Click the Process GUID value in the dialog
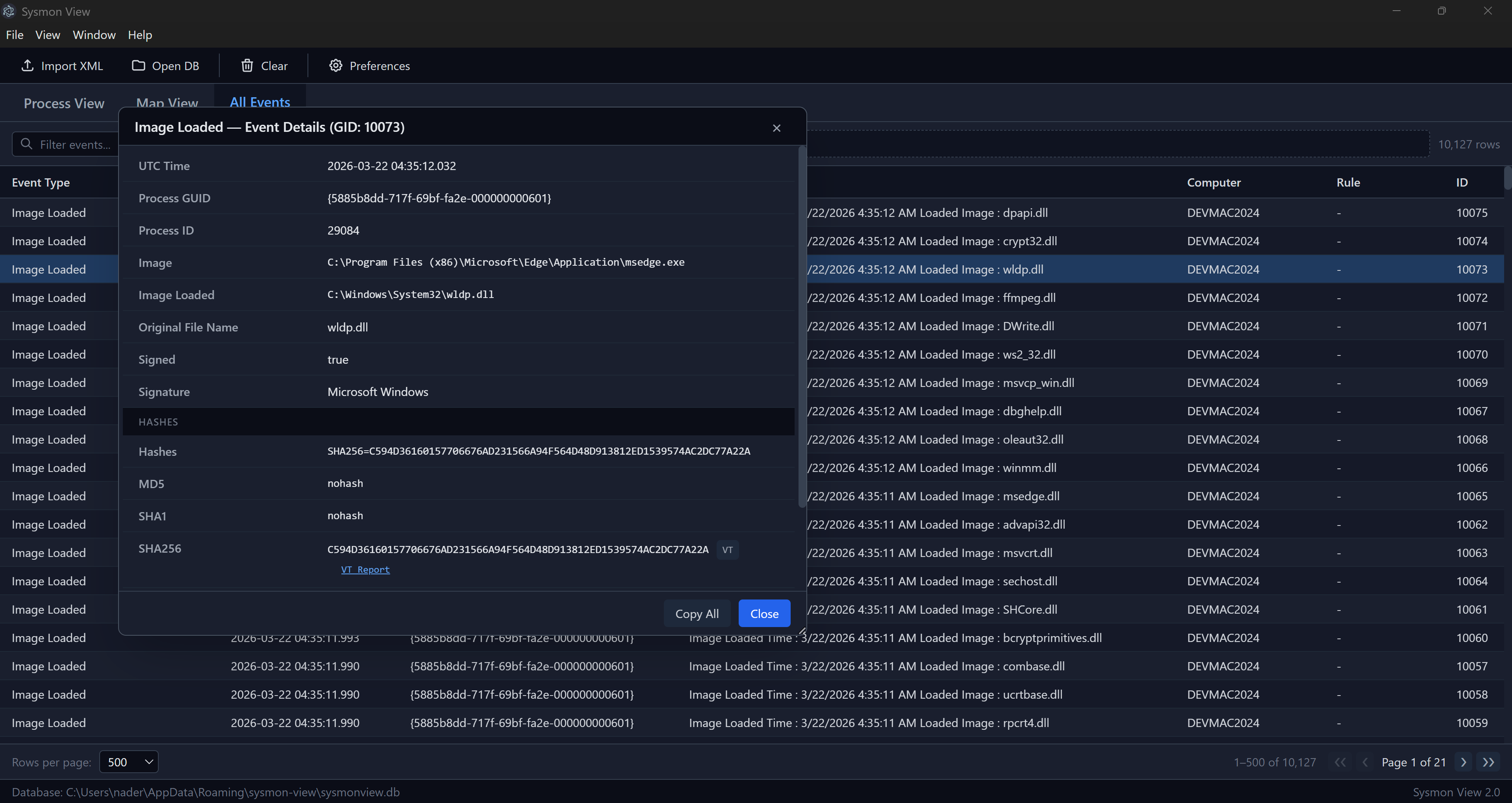1512x803 pixels. coord(439,198)
